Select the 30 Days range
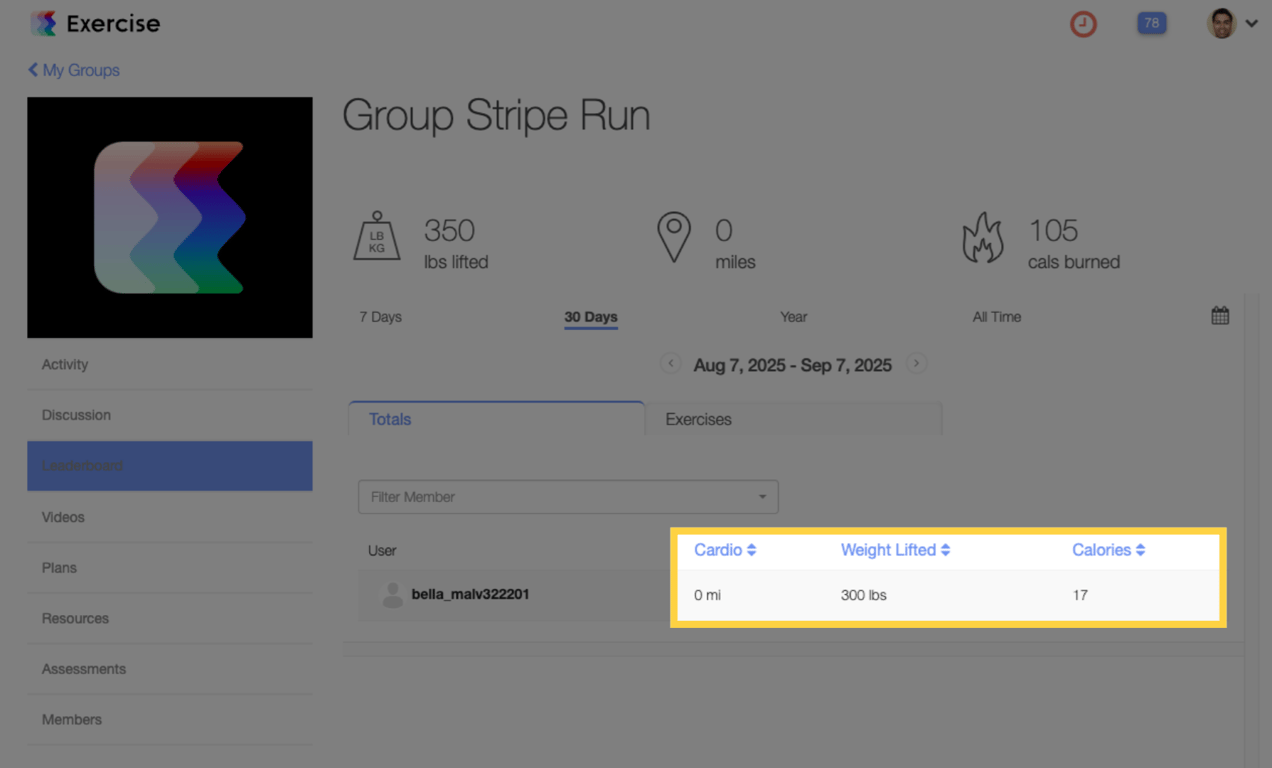 click(591, 317)
